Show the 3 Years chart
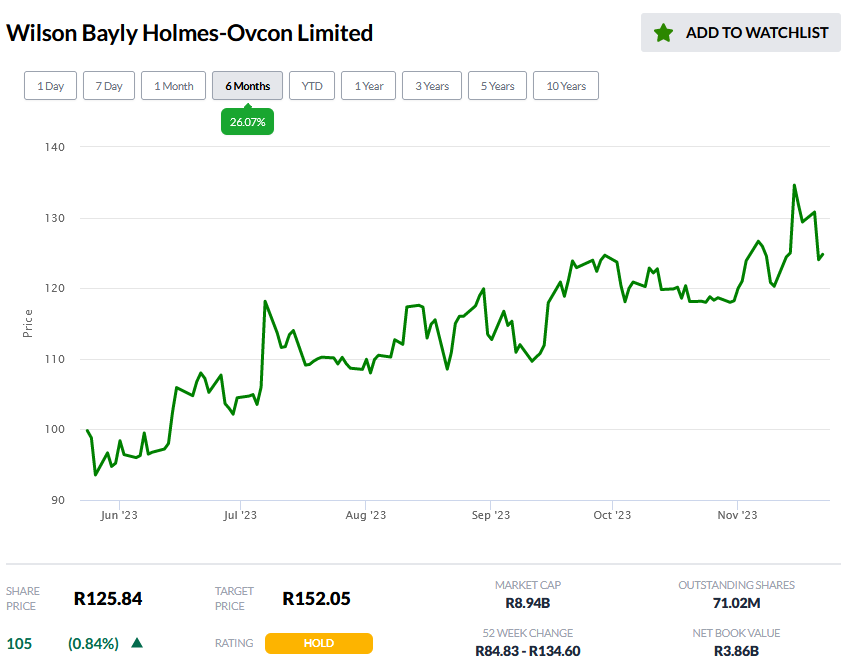 [432, 86]
